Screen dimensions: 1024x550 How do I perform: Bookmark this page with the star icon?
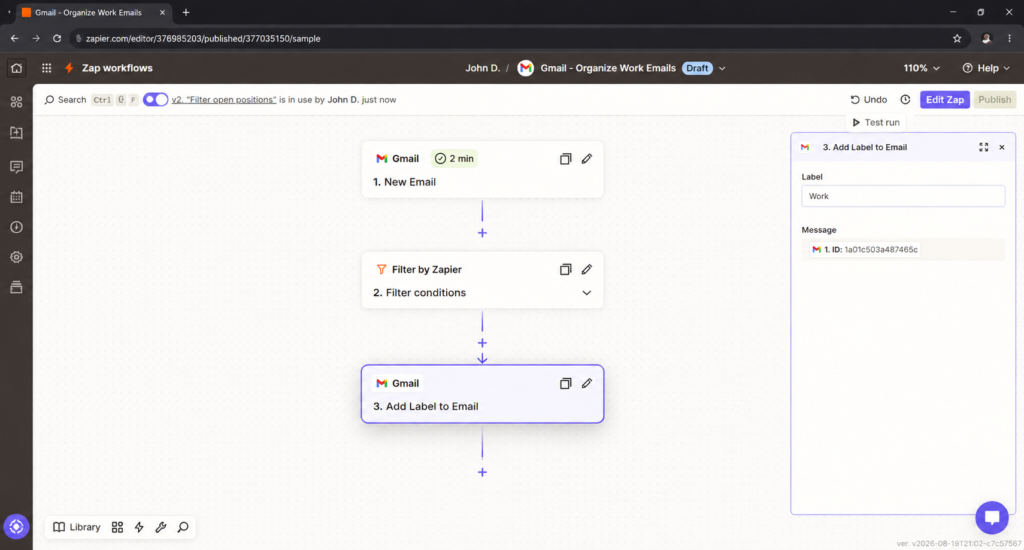(957, 39)
